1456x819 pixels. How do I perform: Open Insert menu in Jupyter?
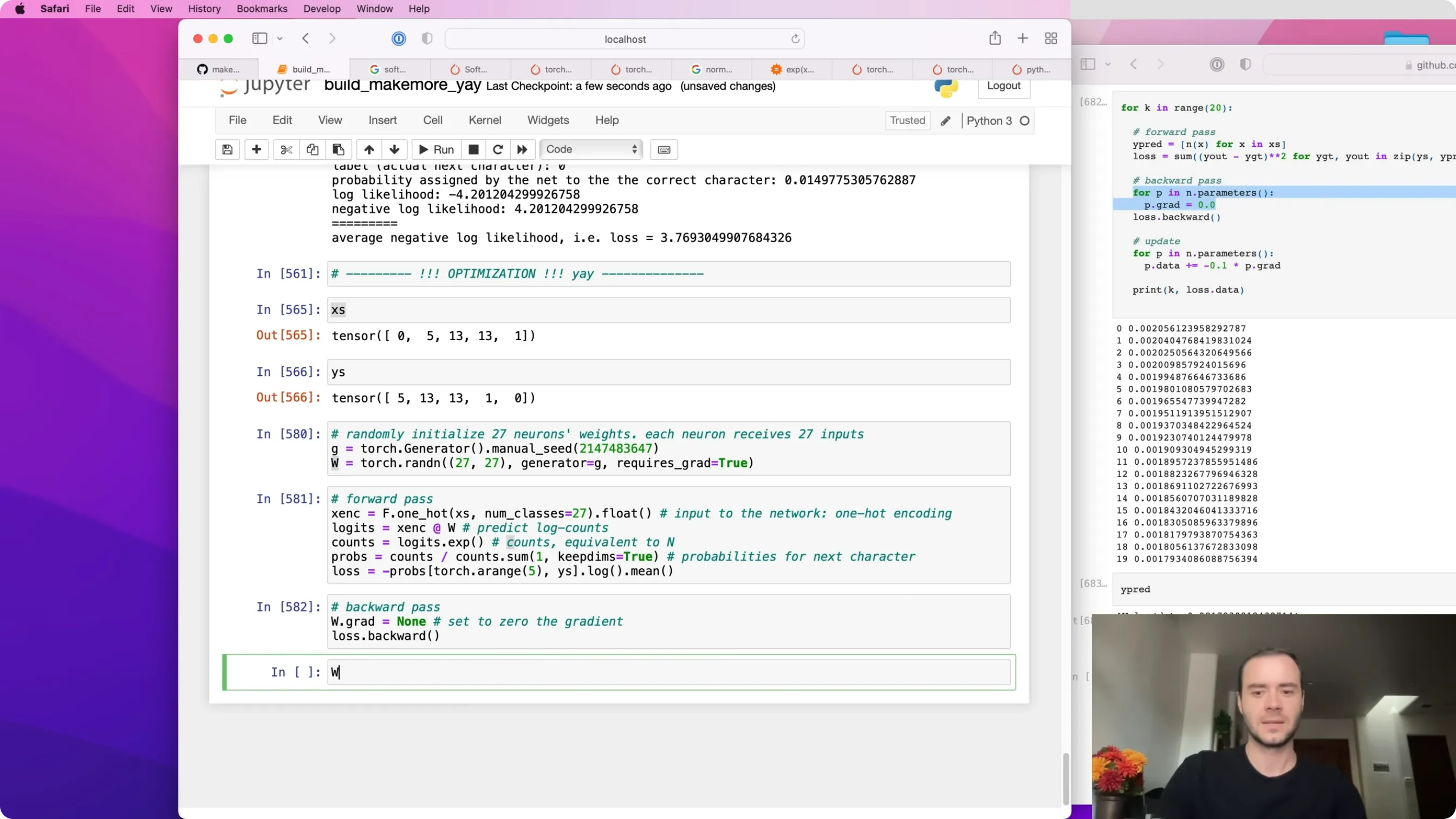[x=382, y=120]
